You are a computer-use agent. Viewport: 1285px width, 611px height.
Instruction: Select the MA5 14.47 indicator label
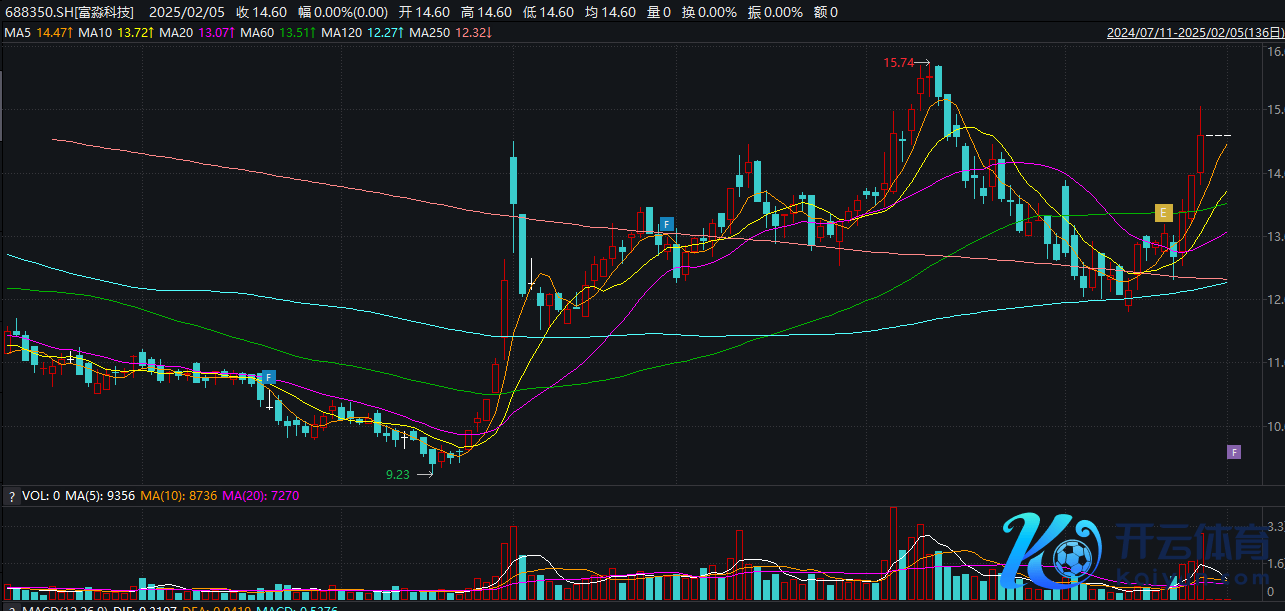point(39,33)
